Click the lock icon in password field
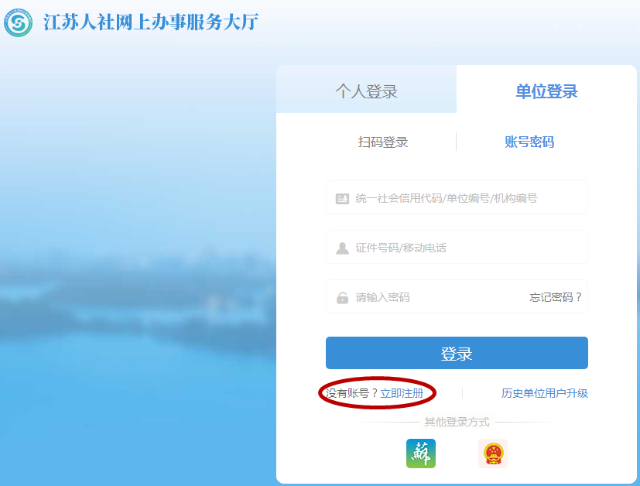 click(342, 297)
